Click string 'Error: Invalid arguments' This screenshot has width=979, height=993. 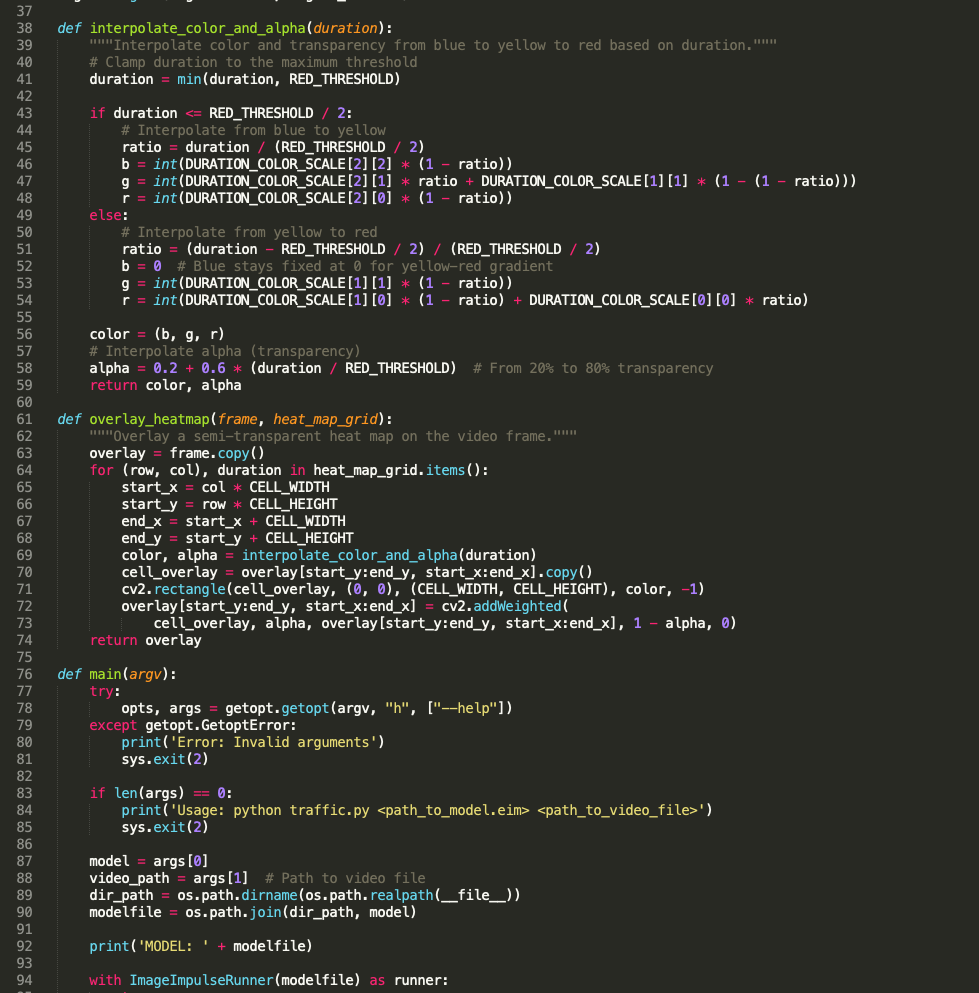273,742
